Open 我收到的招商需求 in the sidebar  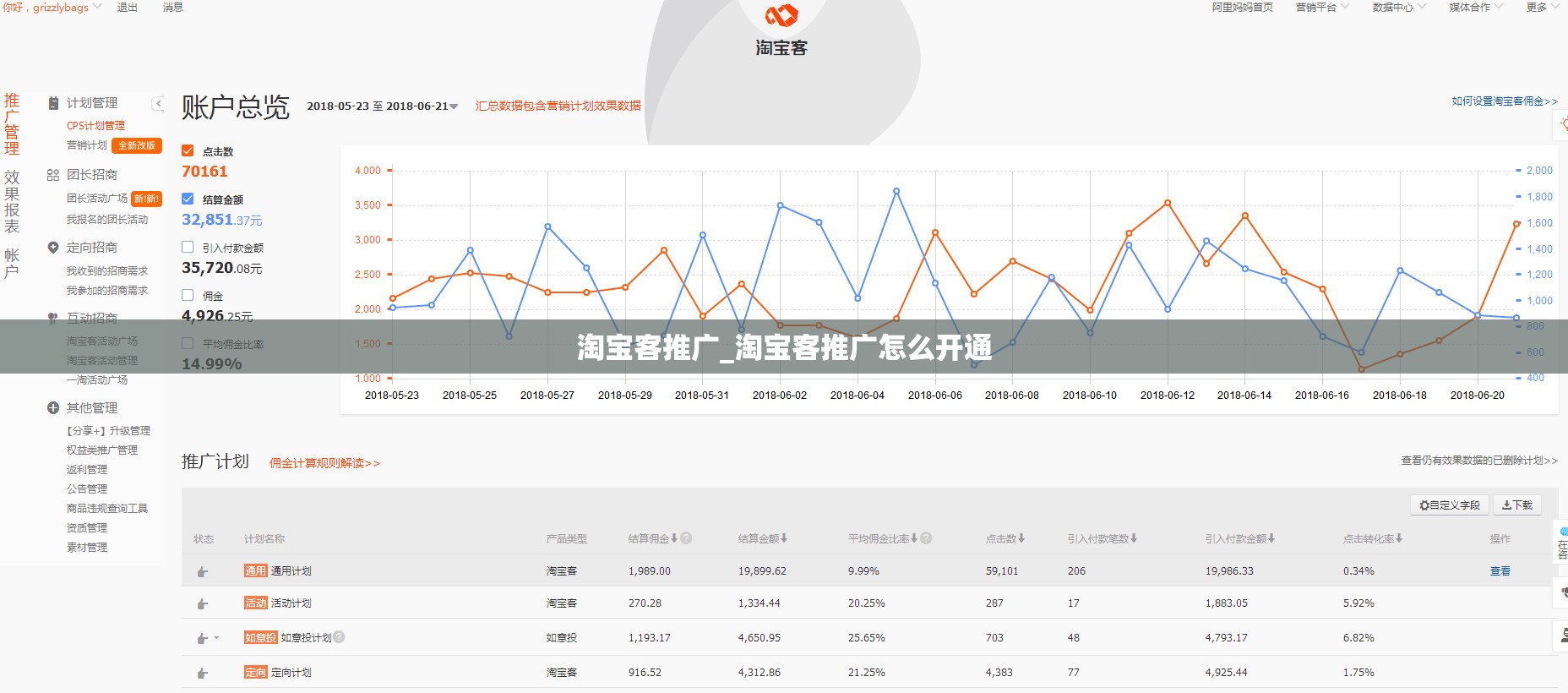(107, 271)
